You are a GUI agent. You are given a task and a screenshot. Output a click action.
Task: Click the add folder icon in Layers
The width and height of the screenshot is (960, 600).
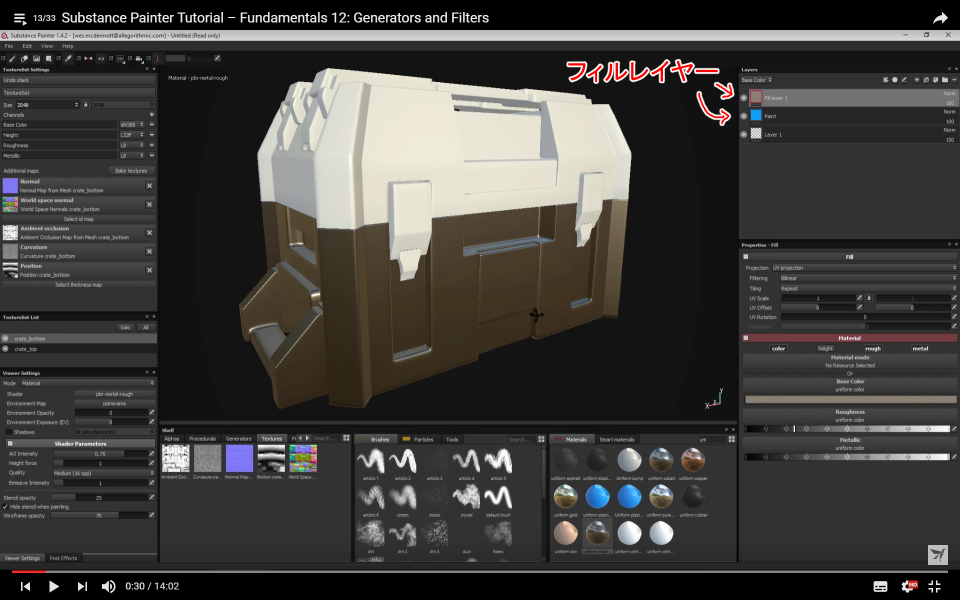945,80
